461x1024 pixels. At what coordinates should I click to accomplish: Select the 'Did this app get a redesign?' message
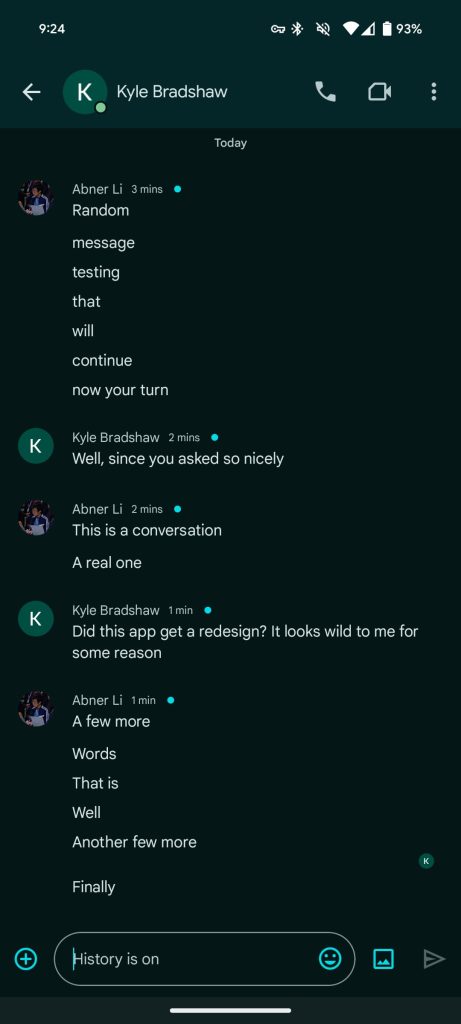tap(245, 642)
